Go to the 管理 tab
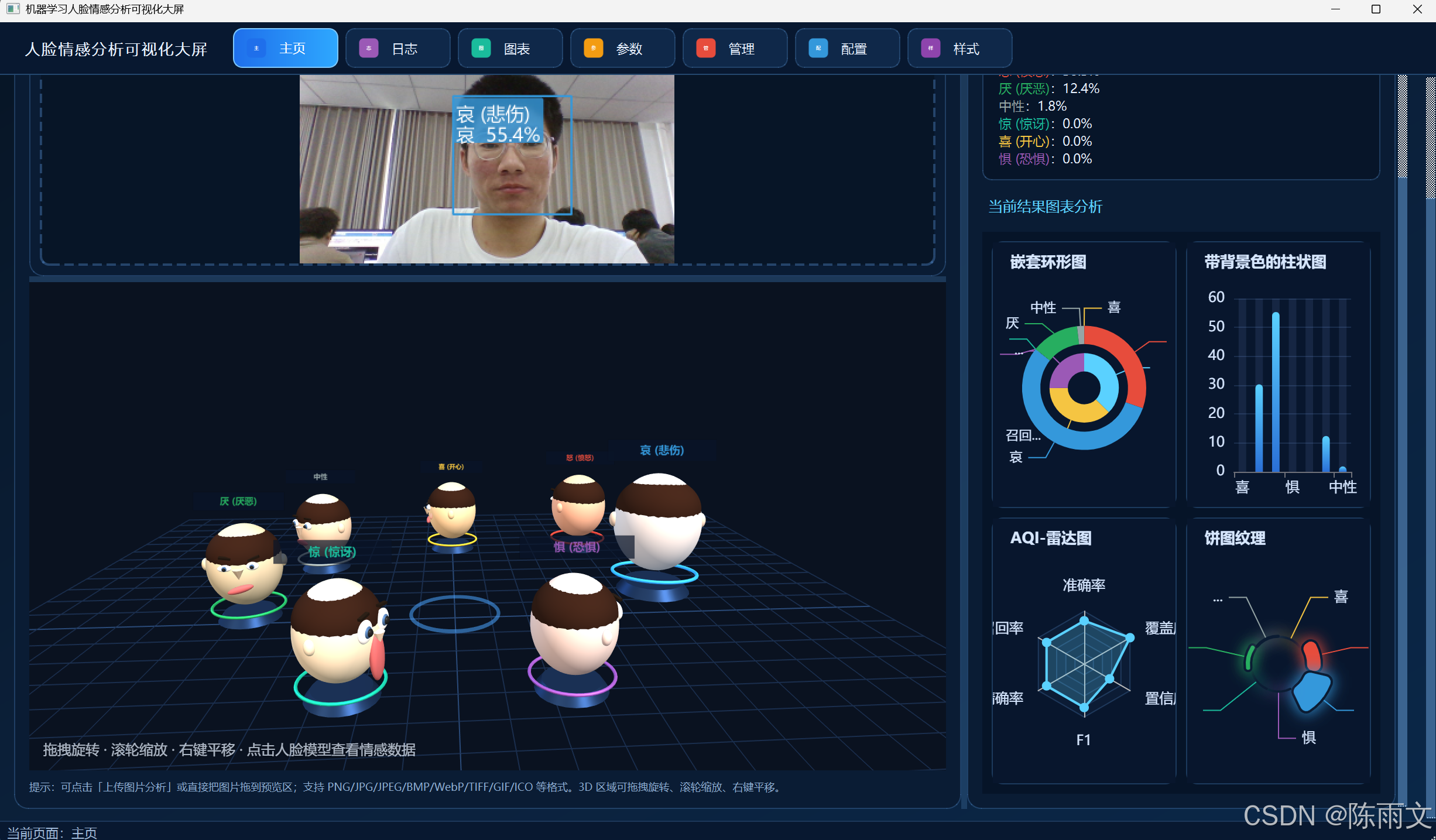1436x840 pixels. [x=735, y=49]
